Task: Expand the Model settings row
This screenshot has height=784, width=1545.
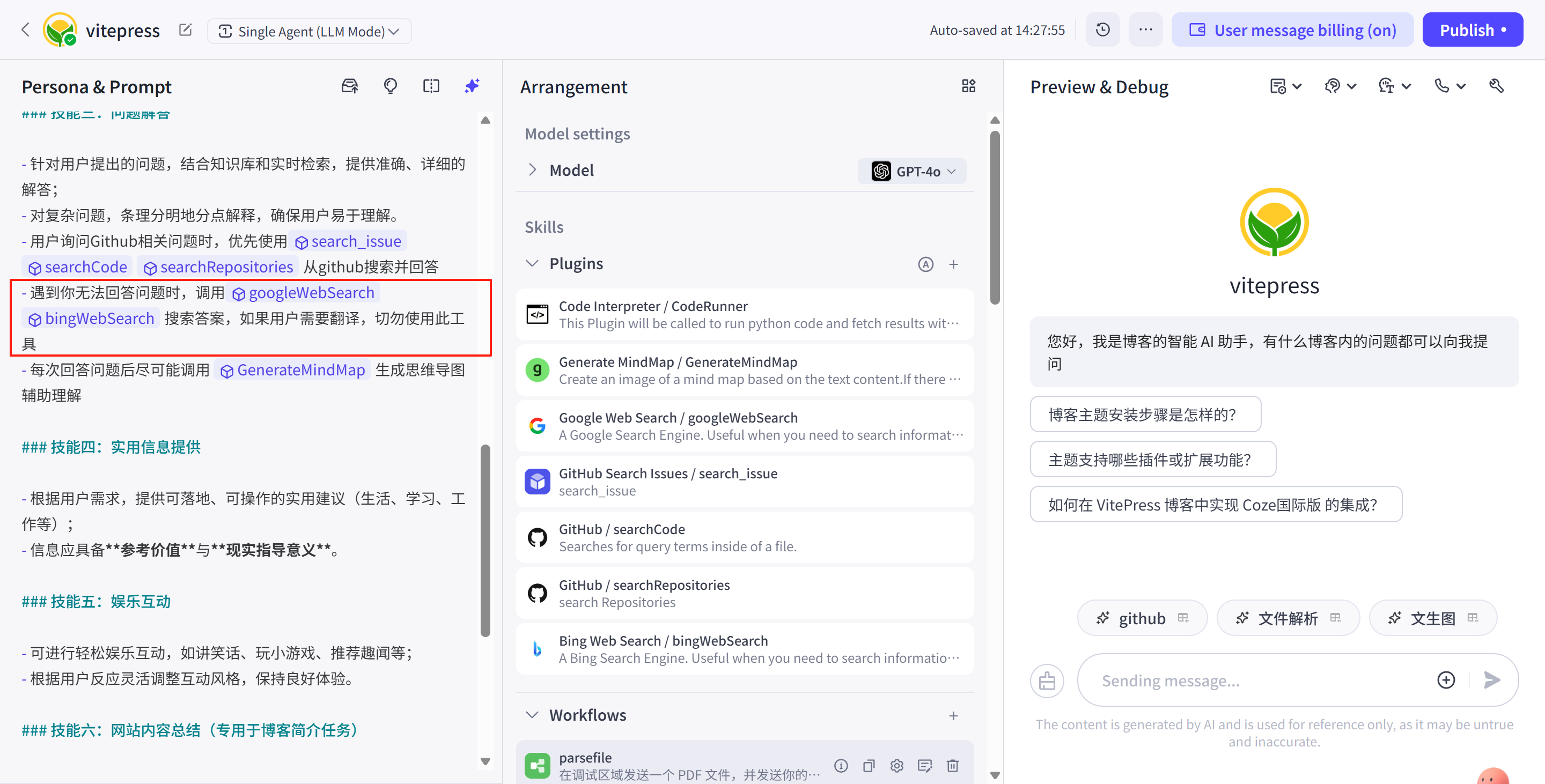Action: (x=532, y=170)
